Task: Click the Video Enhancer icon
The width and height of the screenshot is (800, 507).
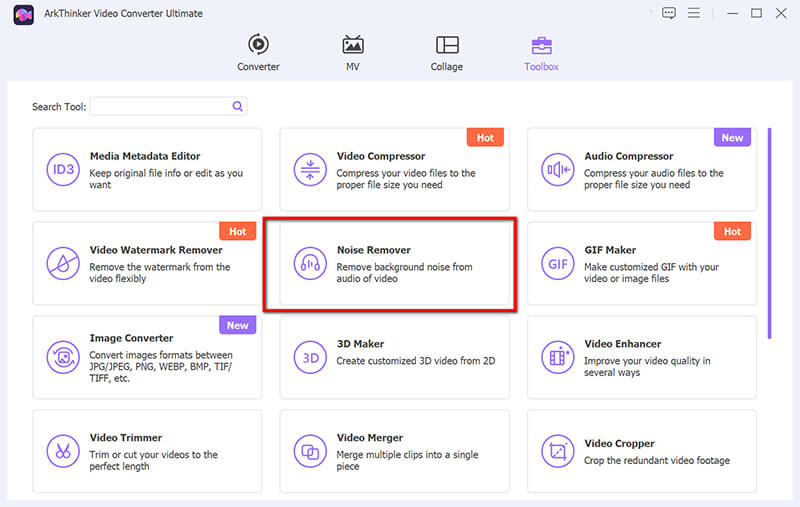Action: pos(558,357)
